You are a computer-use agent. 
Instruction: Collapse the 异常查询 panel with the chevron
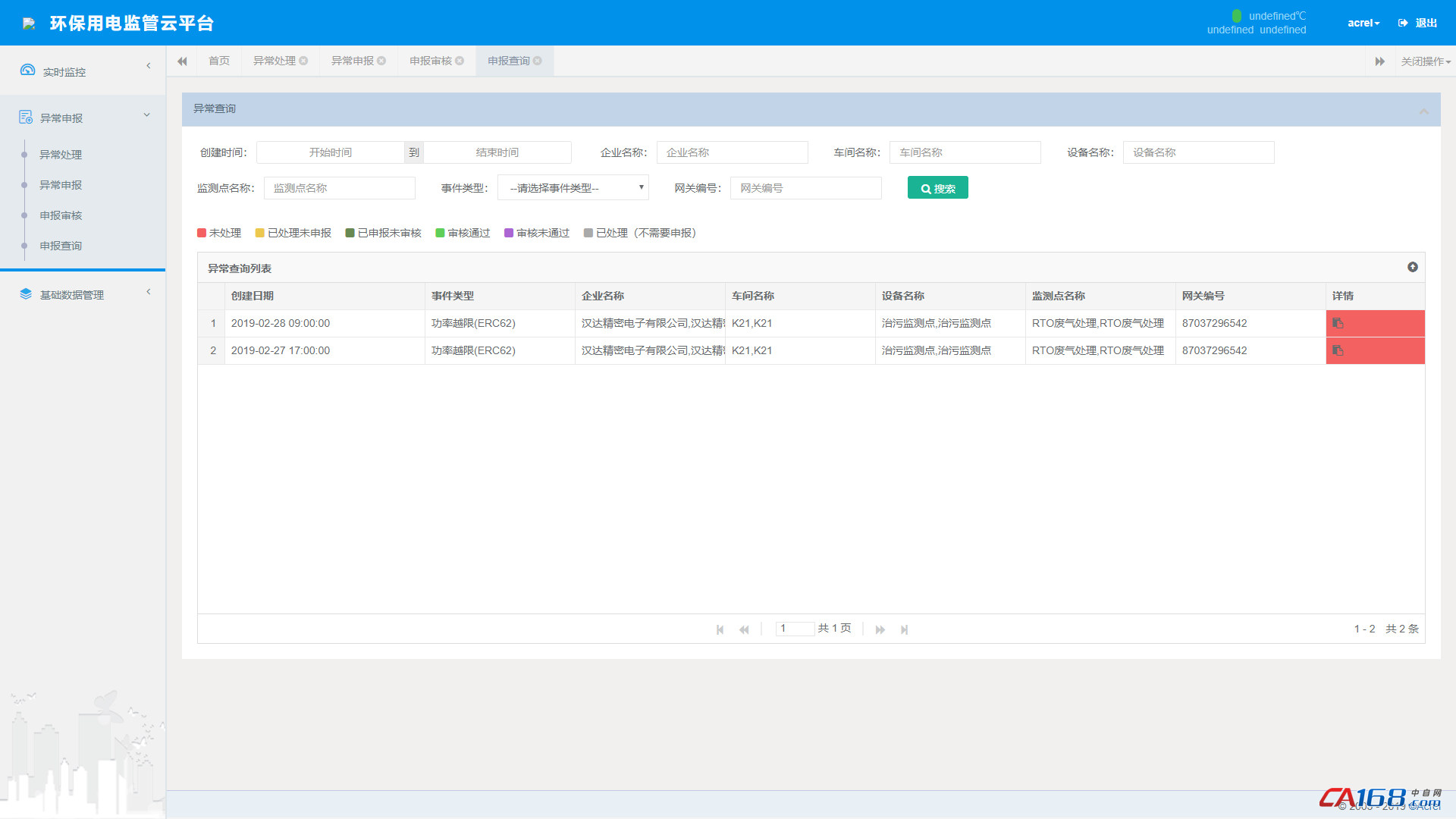[x=1424, y=111]
